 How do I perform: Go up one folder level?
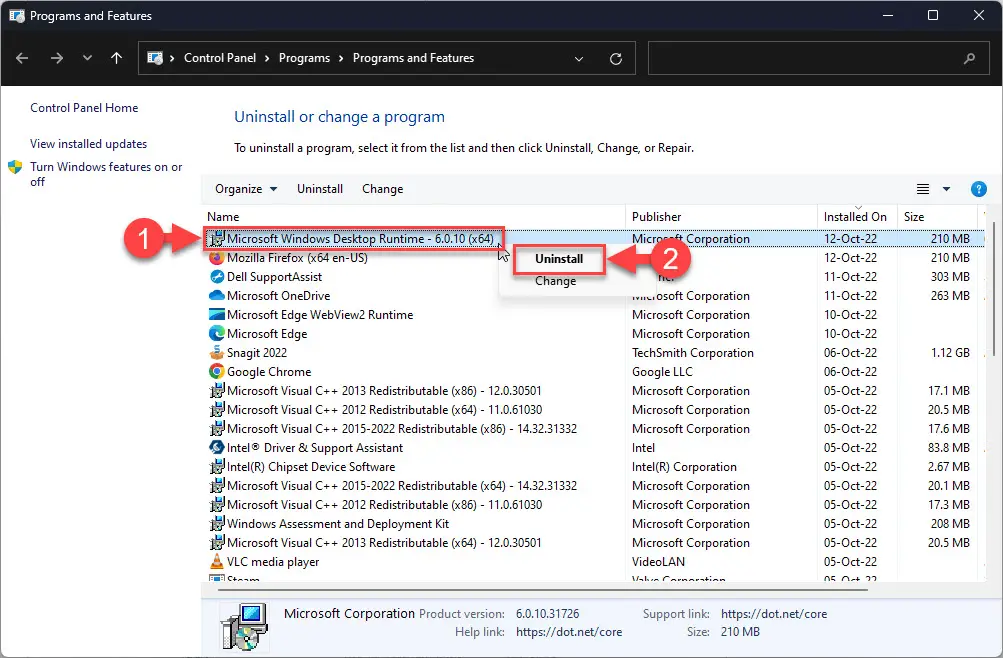pos(116,58)
